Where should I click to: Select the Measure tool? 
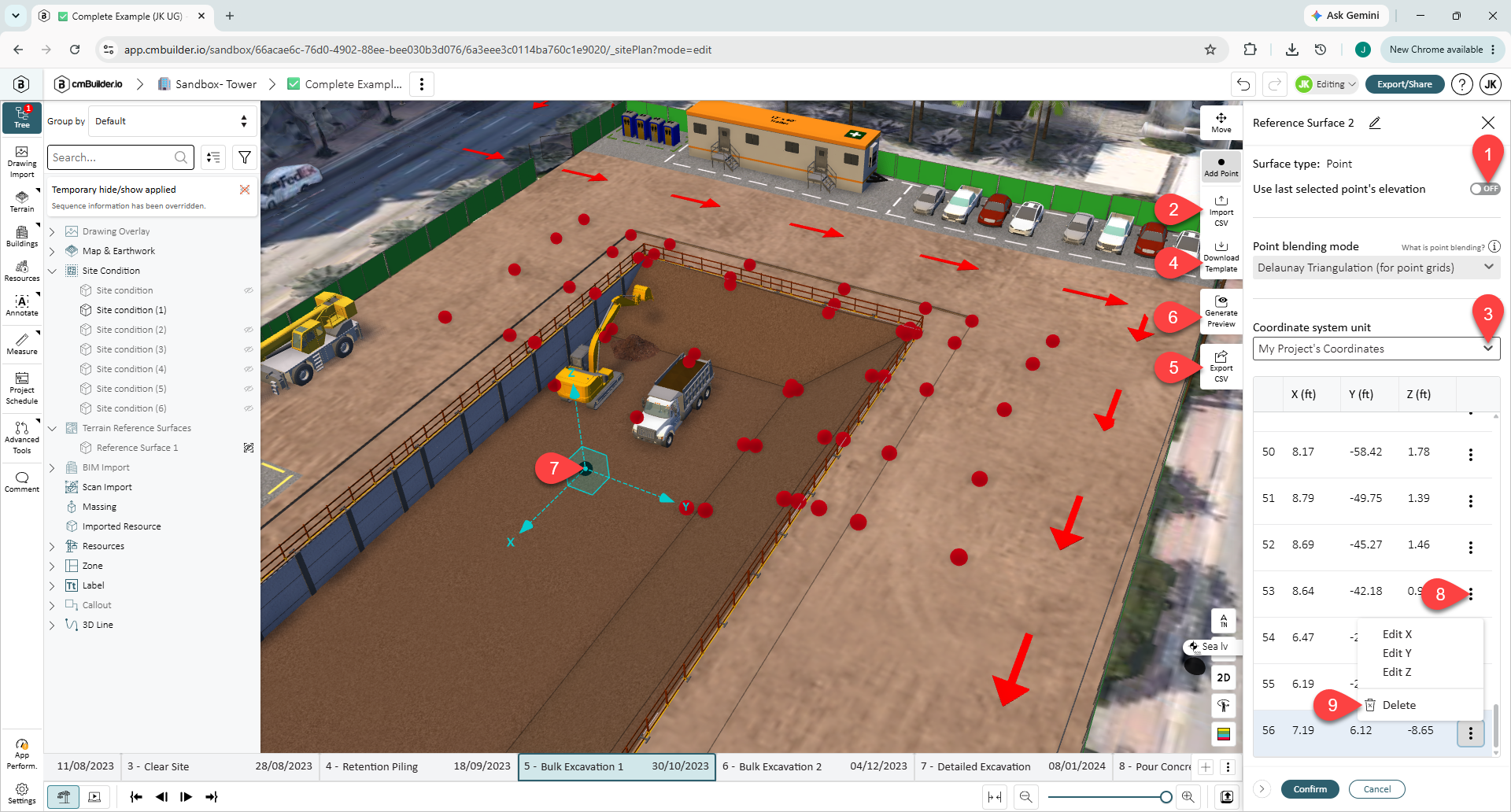tap(22, 344)
